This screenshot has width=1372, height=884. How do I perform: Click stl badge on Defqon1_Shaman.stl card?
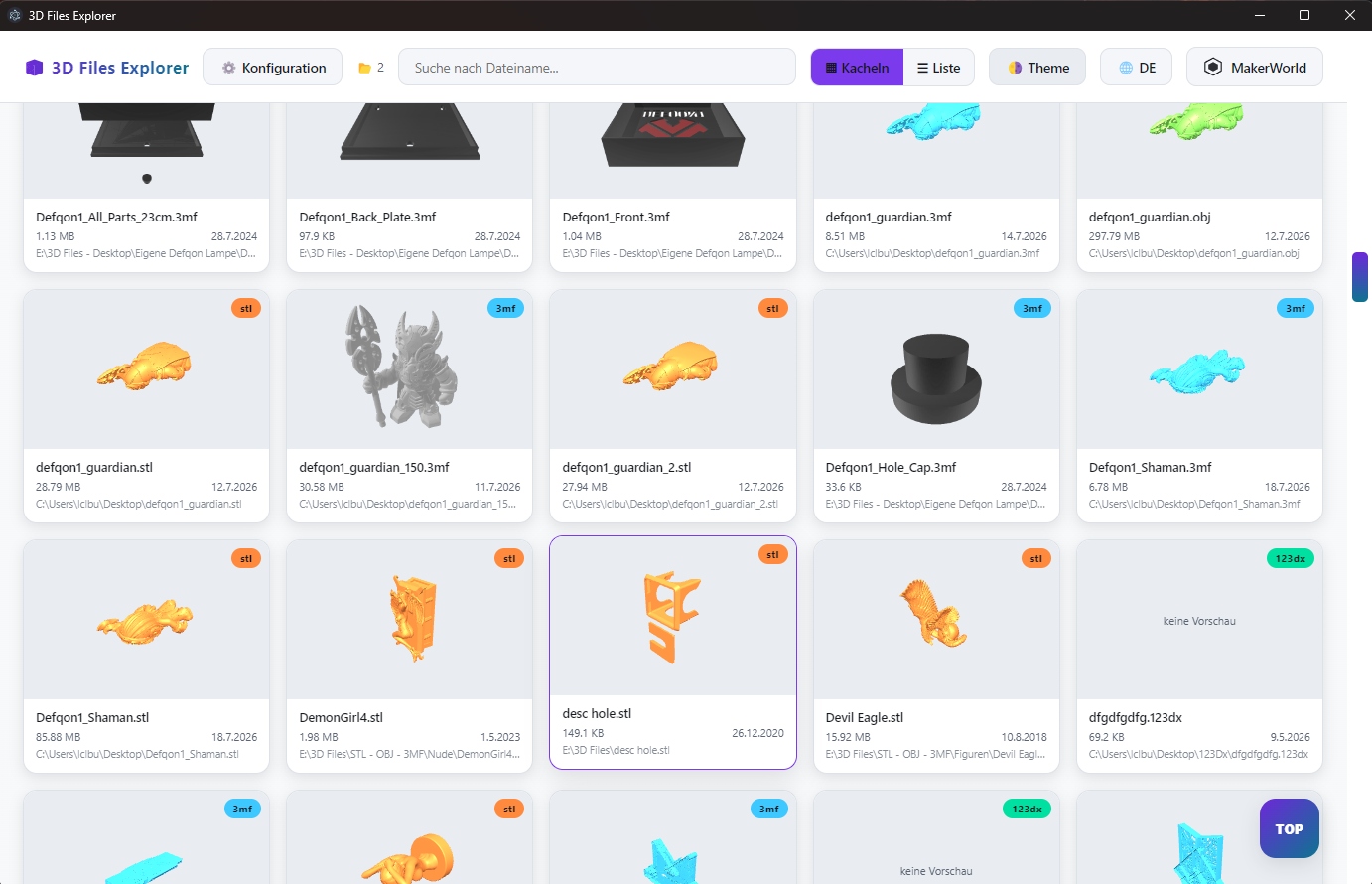point(246,558)
